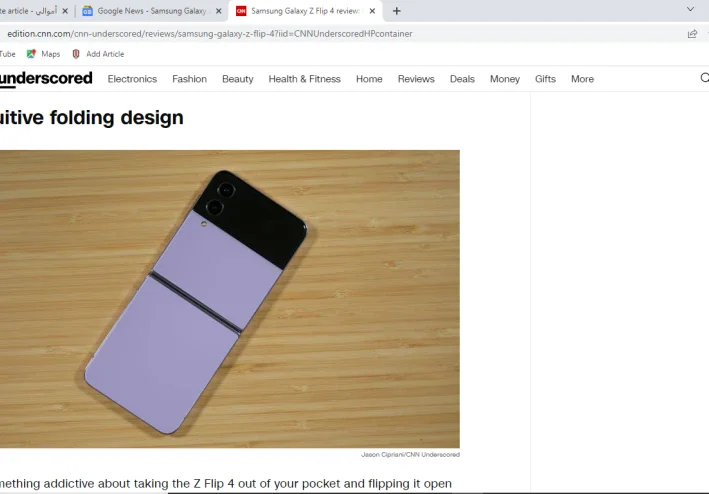Viewport: 709px width, 494px height.
Task: Click the Jason Cipriani photo credit
Action: [411, 454]
